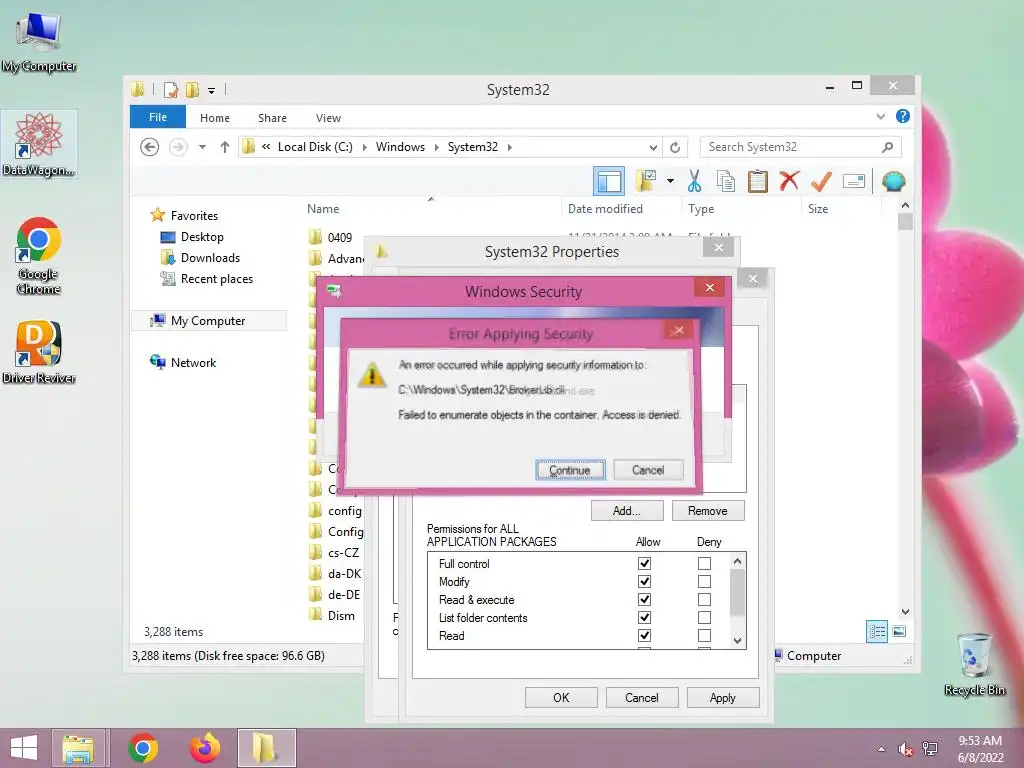Tick the Deny checkbox for Full control
1024x768 pixels.
coord(704,563)
